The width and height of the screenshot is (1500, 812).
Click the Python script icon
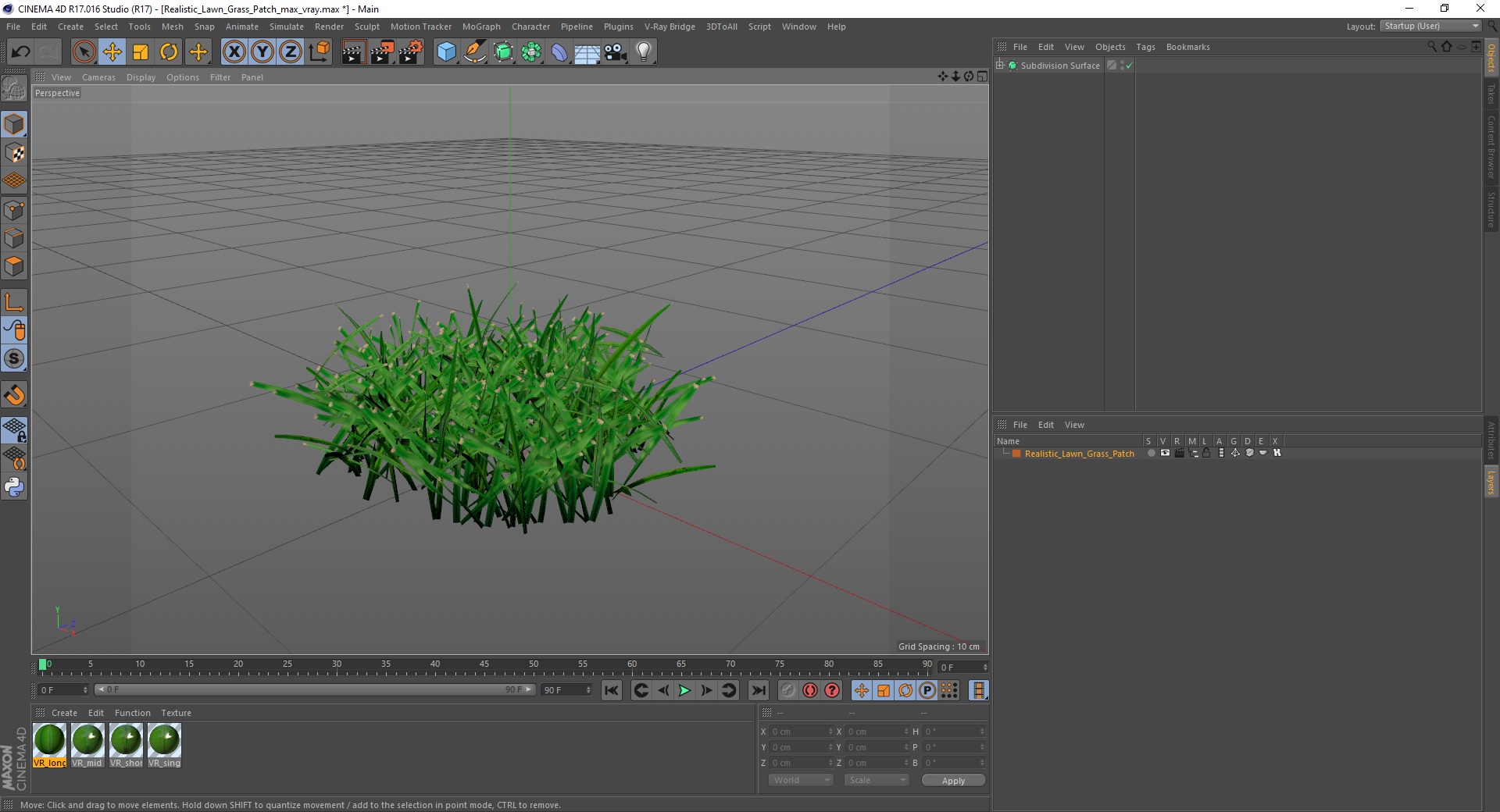pos(14,487)
